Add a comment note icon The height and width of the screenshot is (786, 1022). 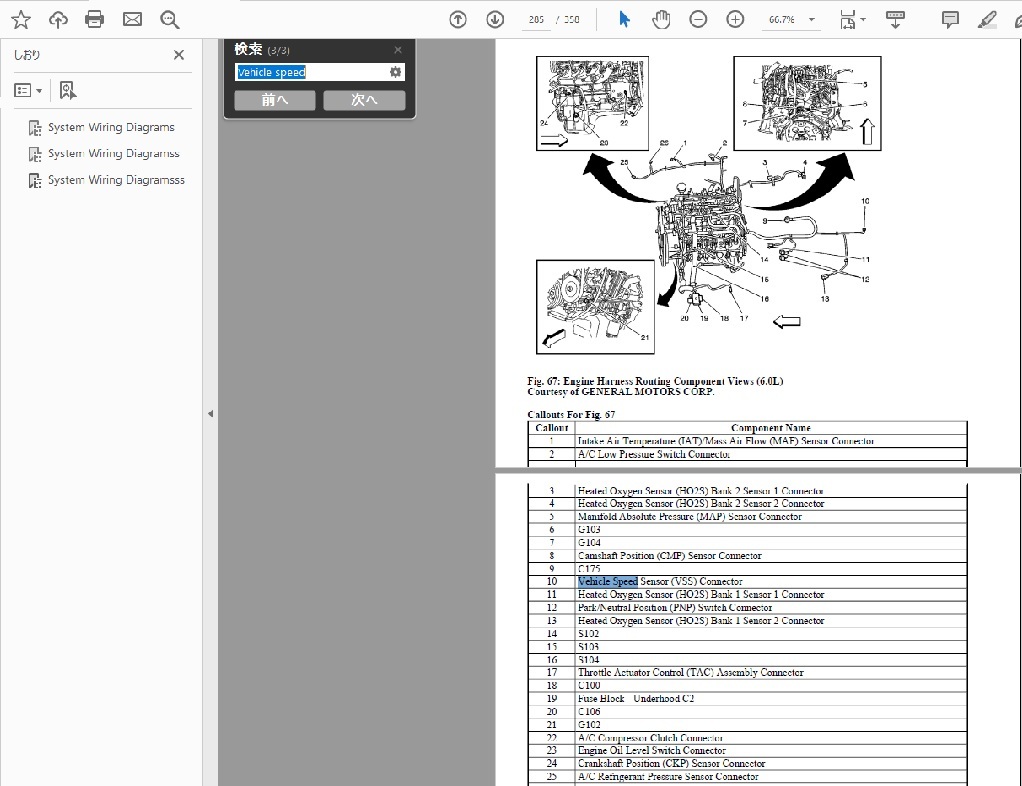[950, 20]
